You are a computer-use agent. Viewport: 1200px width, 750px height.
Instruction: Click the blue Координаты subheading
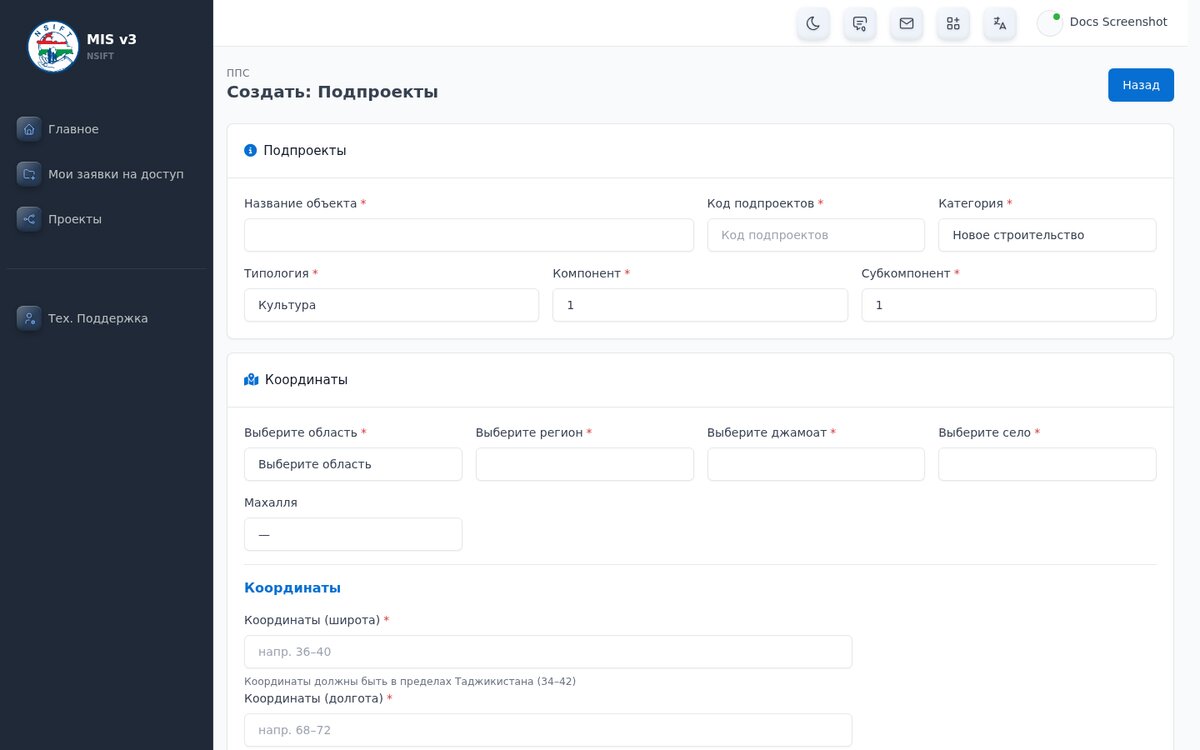pos(292,588)
